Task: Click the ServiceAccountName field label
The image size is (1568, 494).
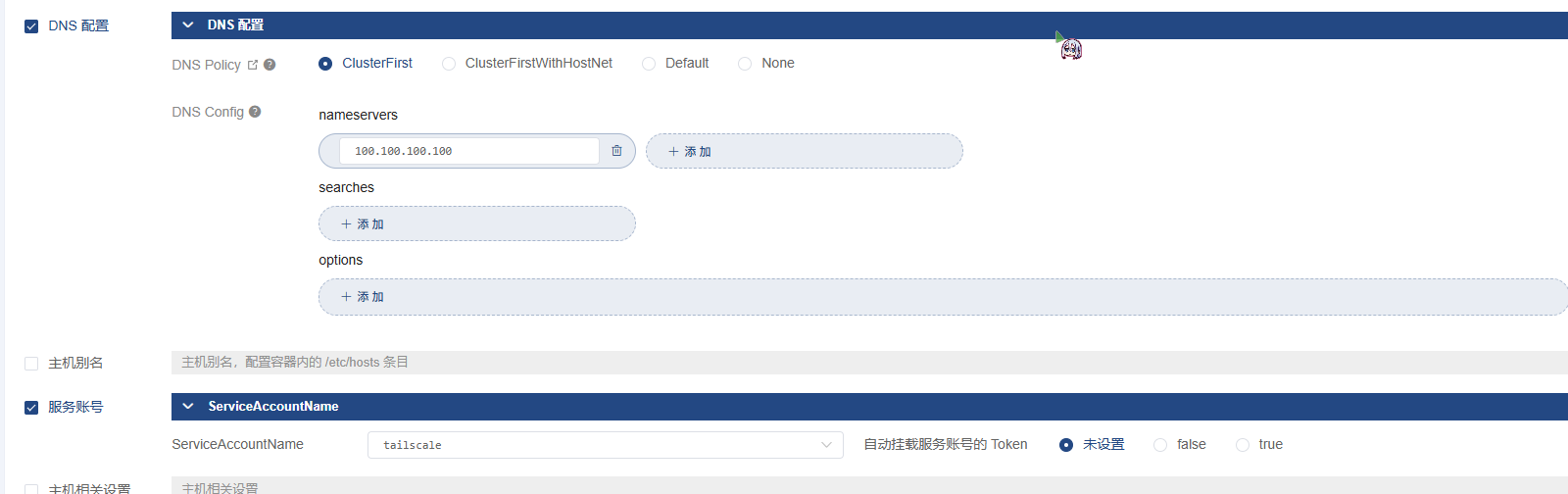Action: point(237,444)
